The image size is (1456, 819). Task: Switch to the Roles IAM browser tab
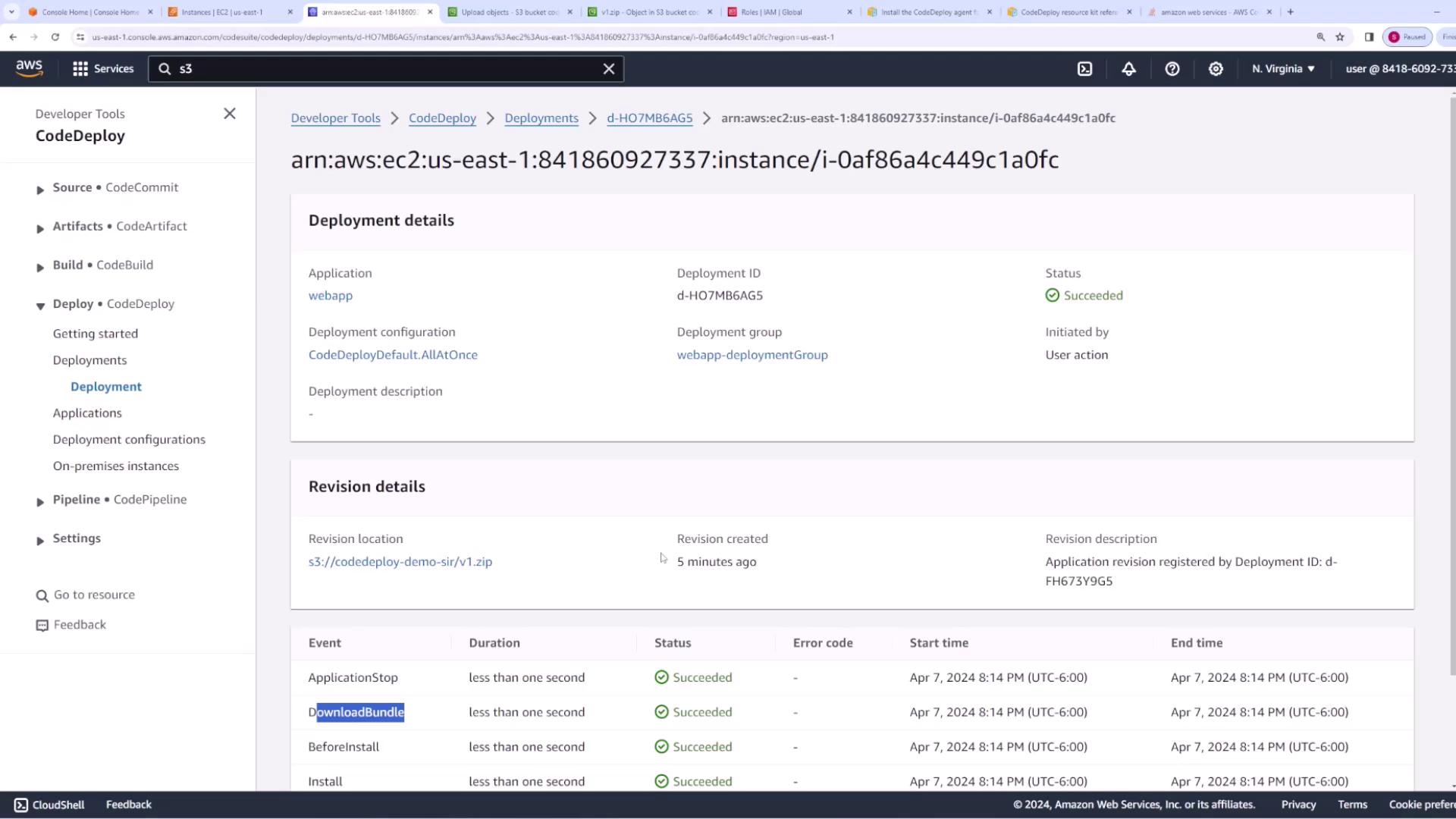[771, 12]
